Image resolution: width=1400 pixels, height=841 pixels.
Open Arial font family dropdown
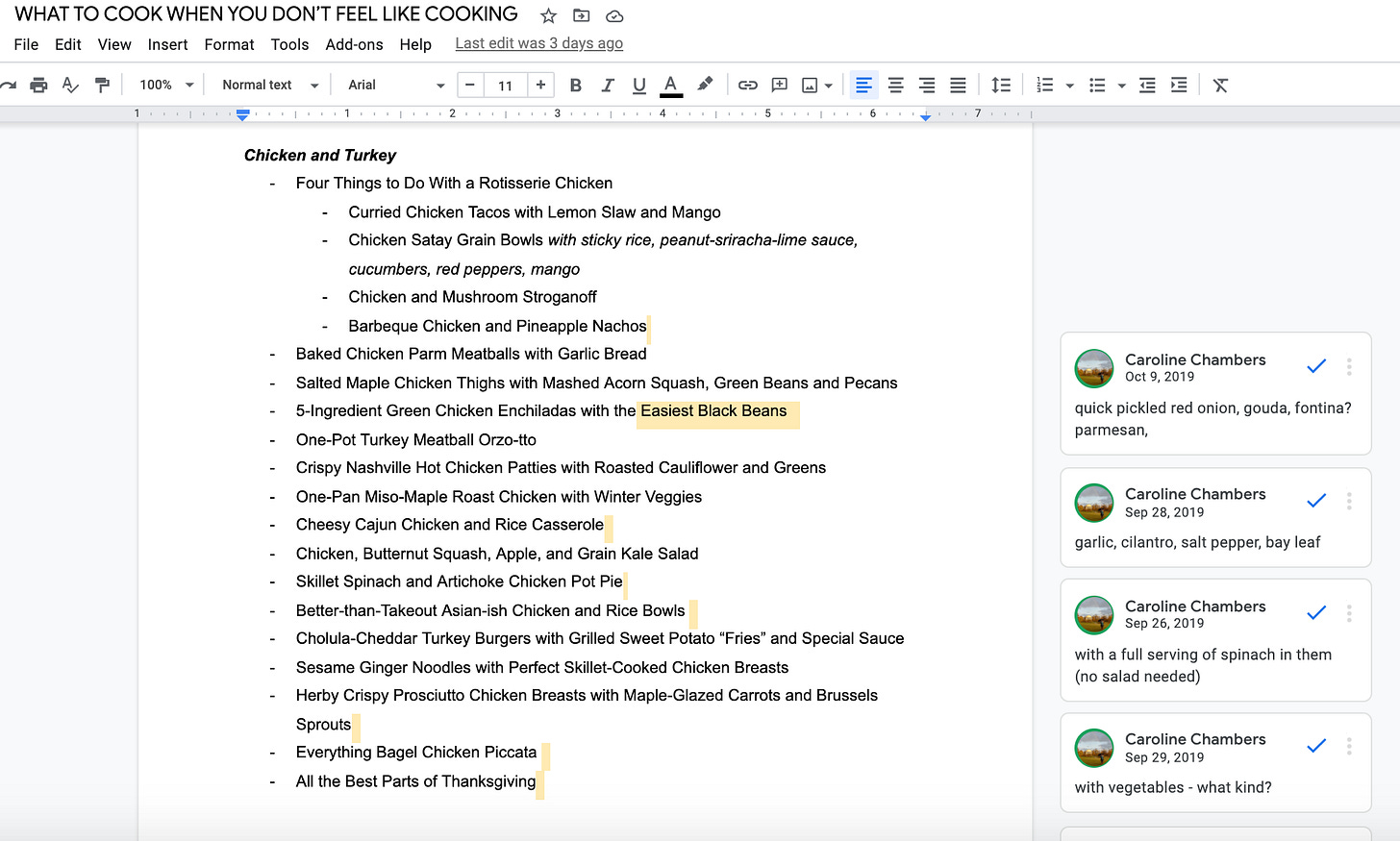(395, 85)
